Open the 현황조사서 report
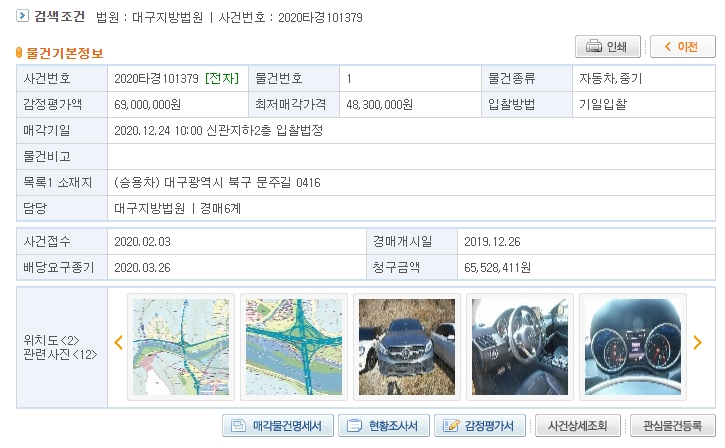Viewport: 725px width, 448px height. tap(384, 425)
